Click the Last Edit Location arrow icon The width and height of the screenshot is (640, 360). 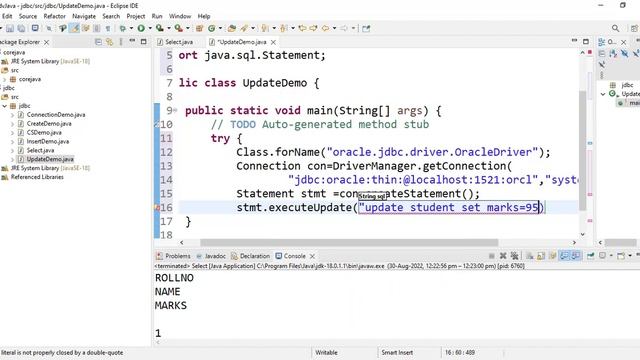(302, 28)
